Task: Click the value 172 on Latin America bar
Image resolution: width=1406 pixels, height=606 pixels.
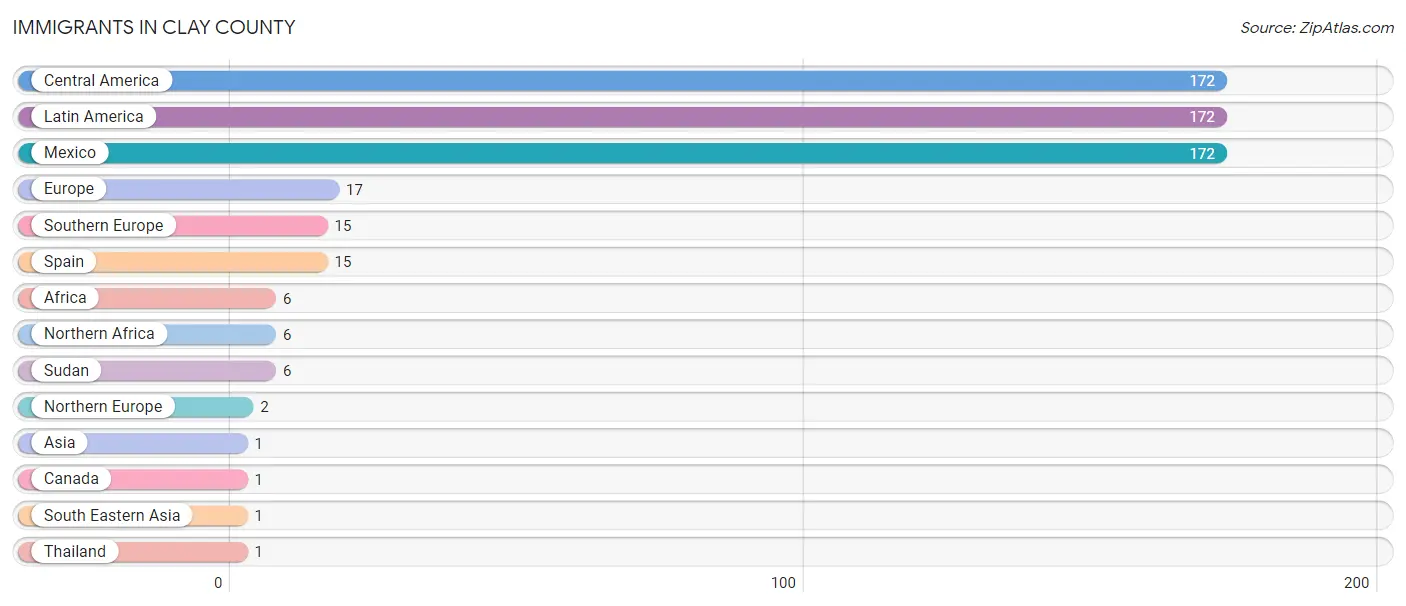Action: (x=1202, y=117)
